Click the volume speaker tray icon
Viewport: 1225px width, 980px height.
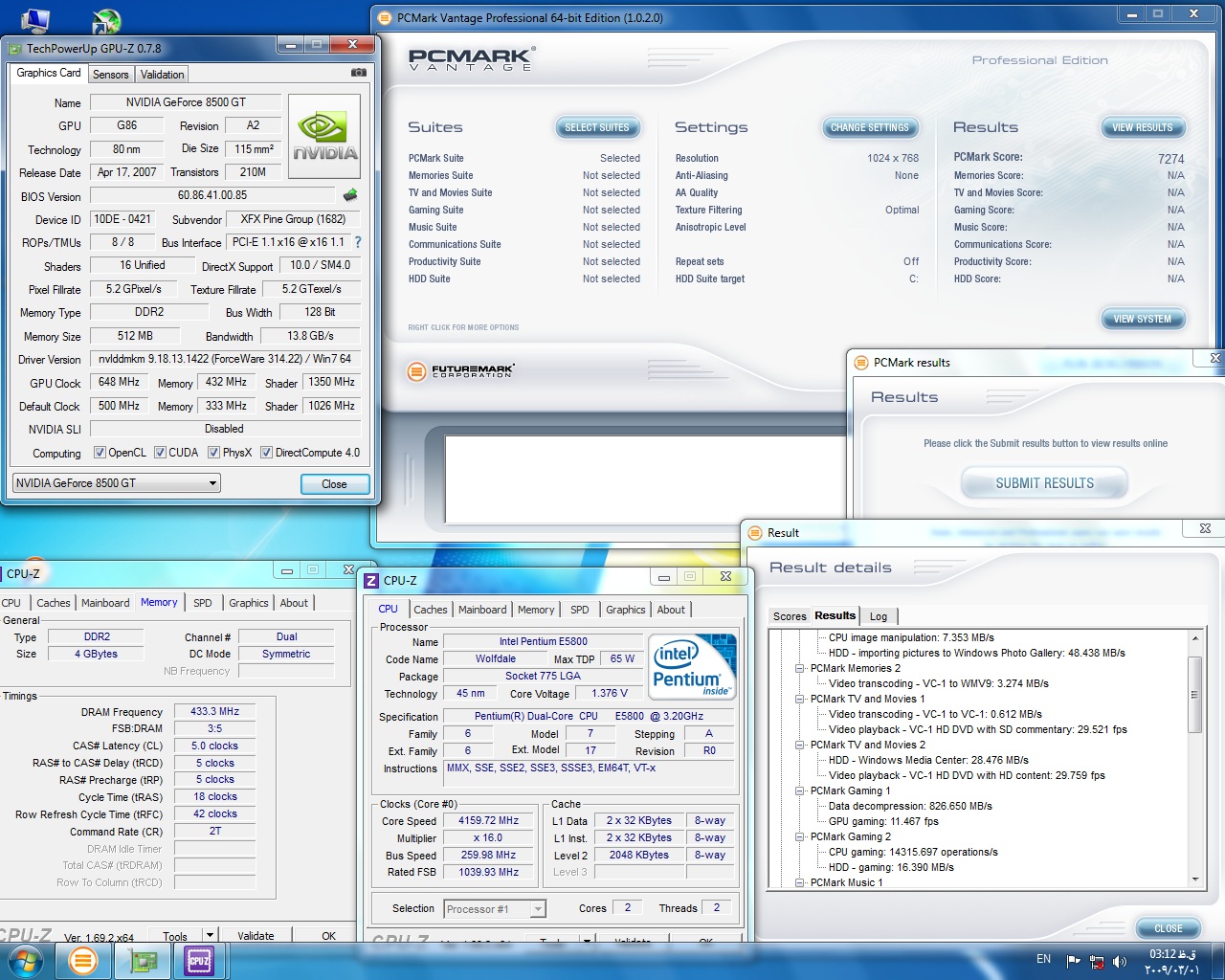click(x=1119, y=961)
